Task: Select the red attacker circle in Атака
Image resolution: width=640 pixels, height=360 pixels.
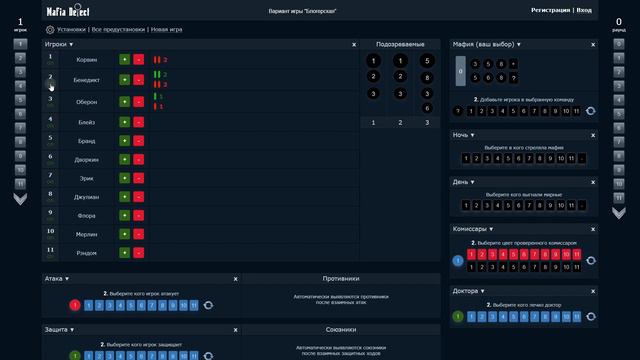Action: [75, 305]
